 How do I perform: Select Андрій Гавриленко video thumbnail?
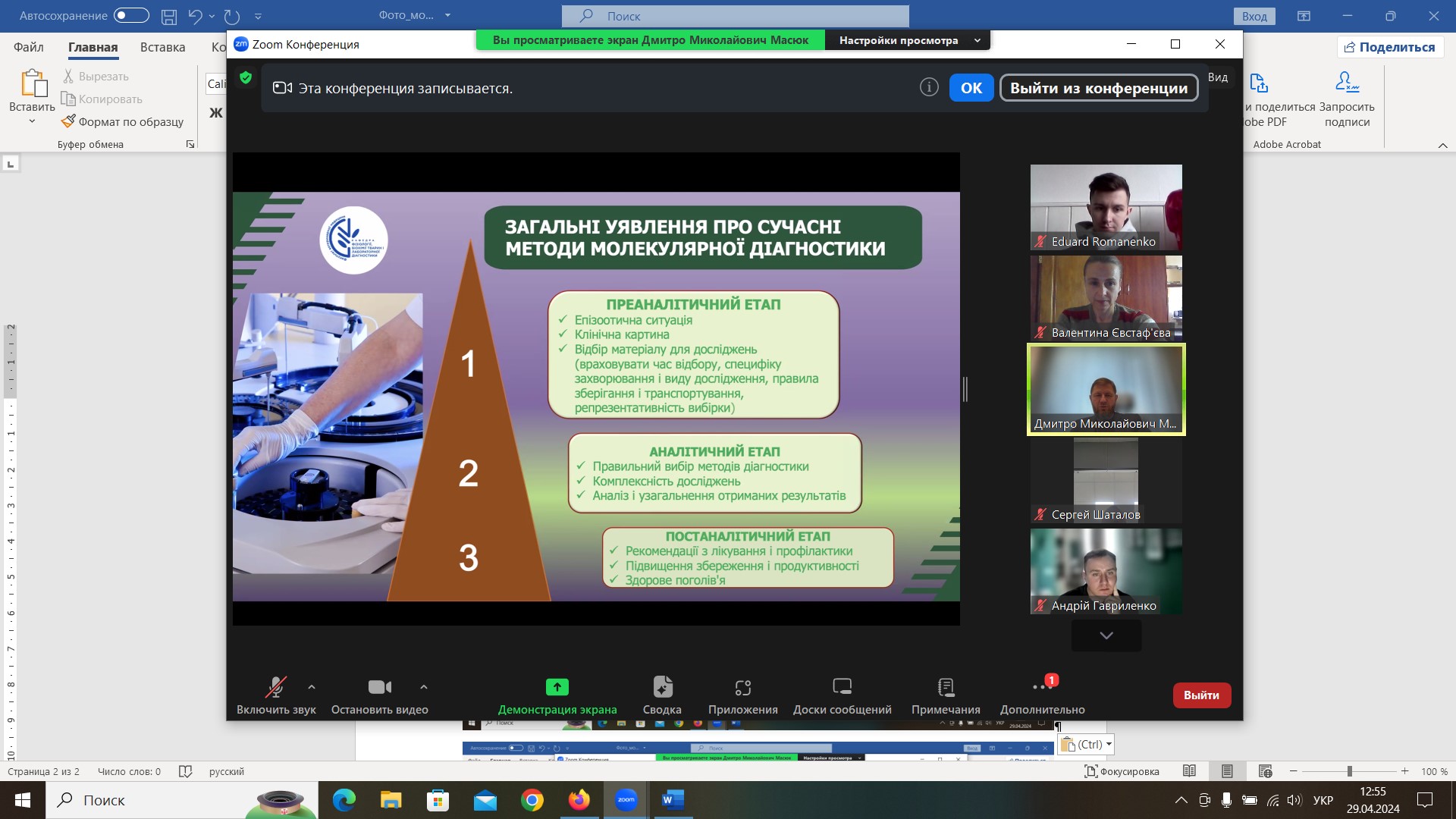1106,571
